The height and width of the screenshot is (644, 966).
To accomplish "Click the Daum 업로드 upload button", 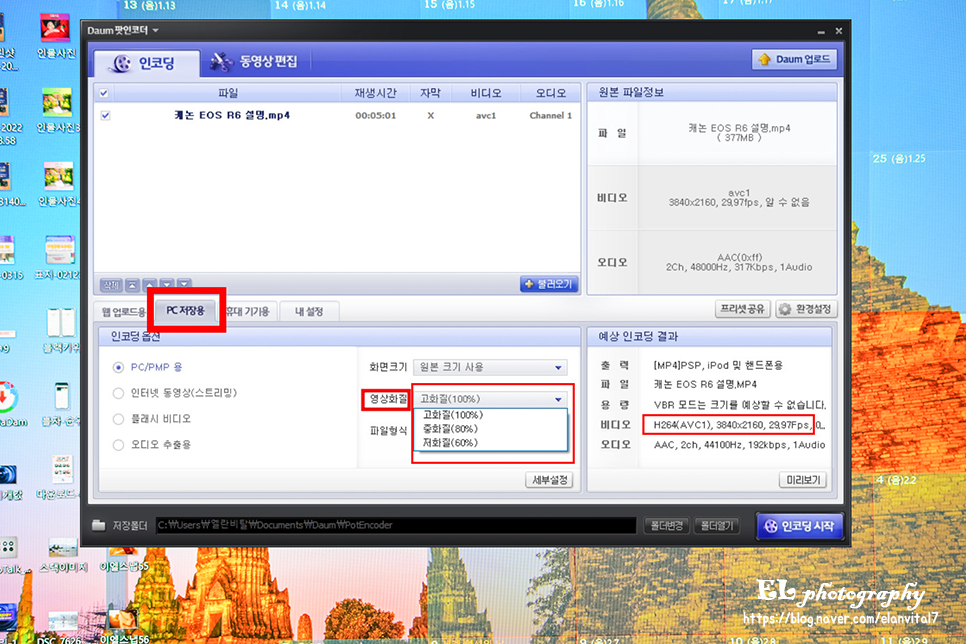I will (x=794, y=59).
